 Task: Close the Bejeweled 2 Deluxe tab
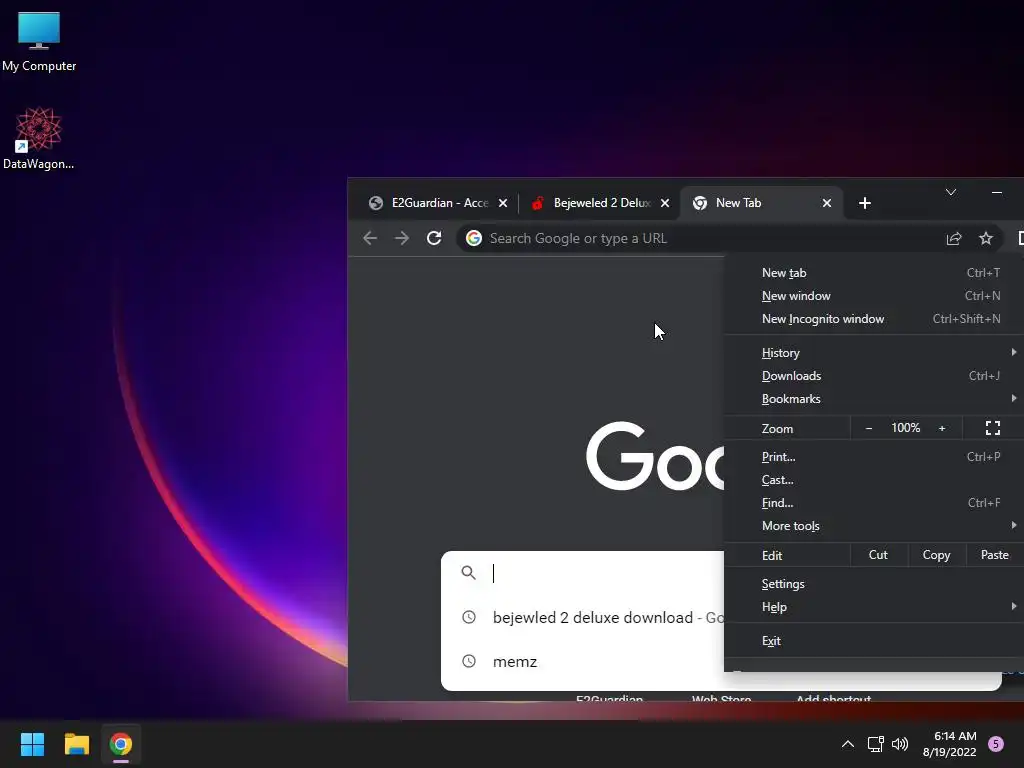tap(665, 203)
